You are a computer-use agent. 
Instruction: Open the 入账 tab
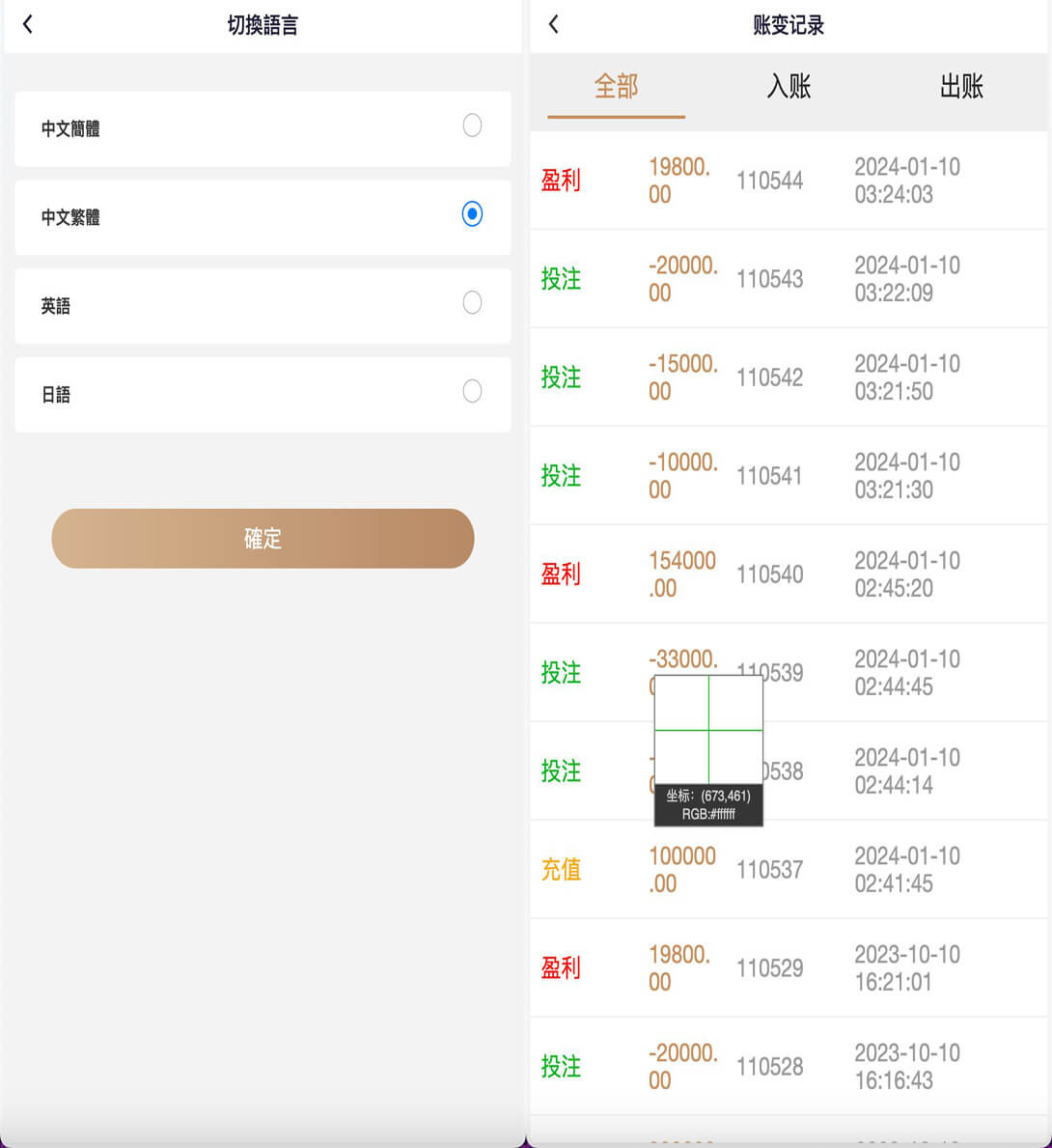[x=789, y=87]
